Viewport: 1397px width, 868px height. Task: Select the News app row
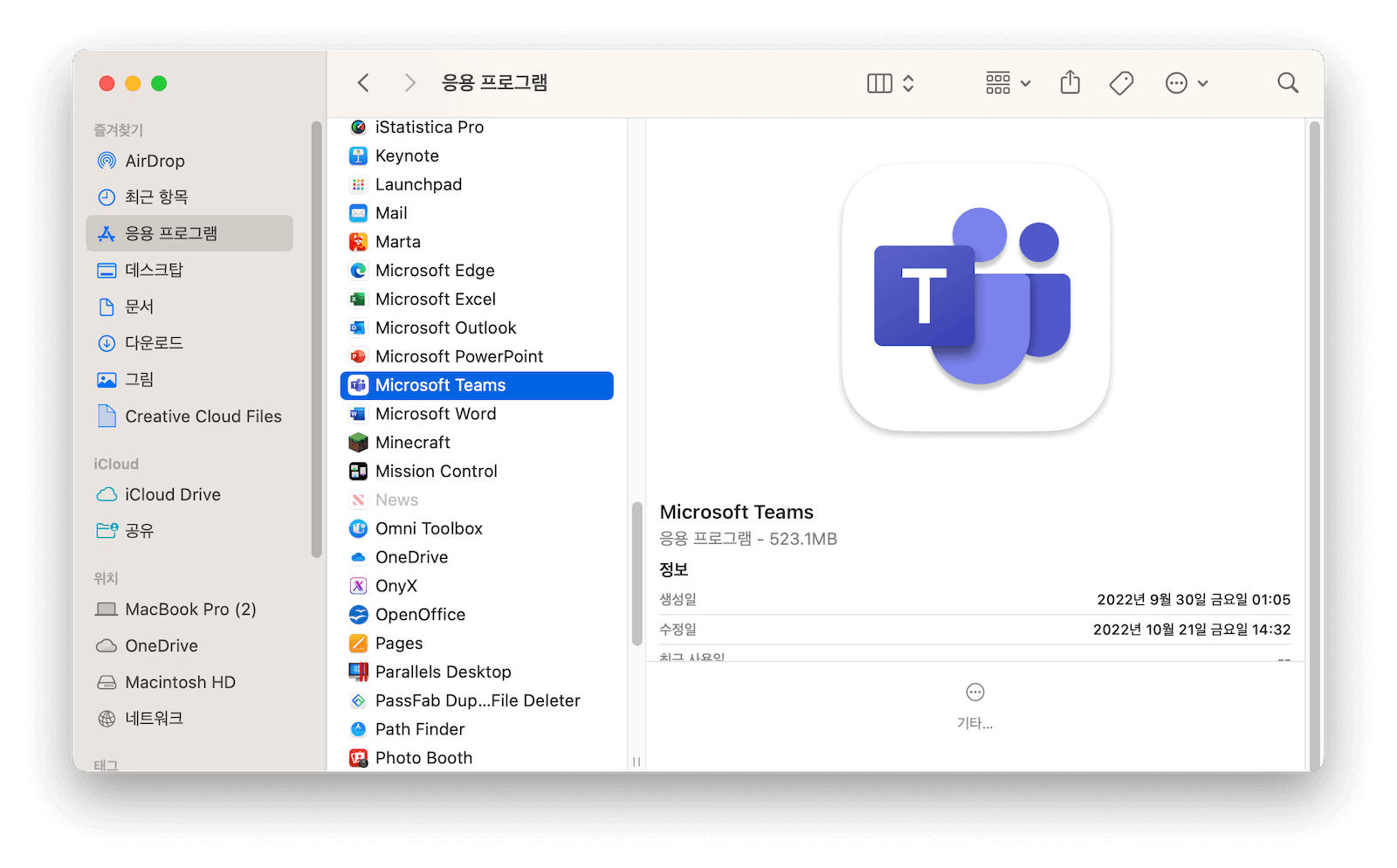[477, 500]
